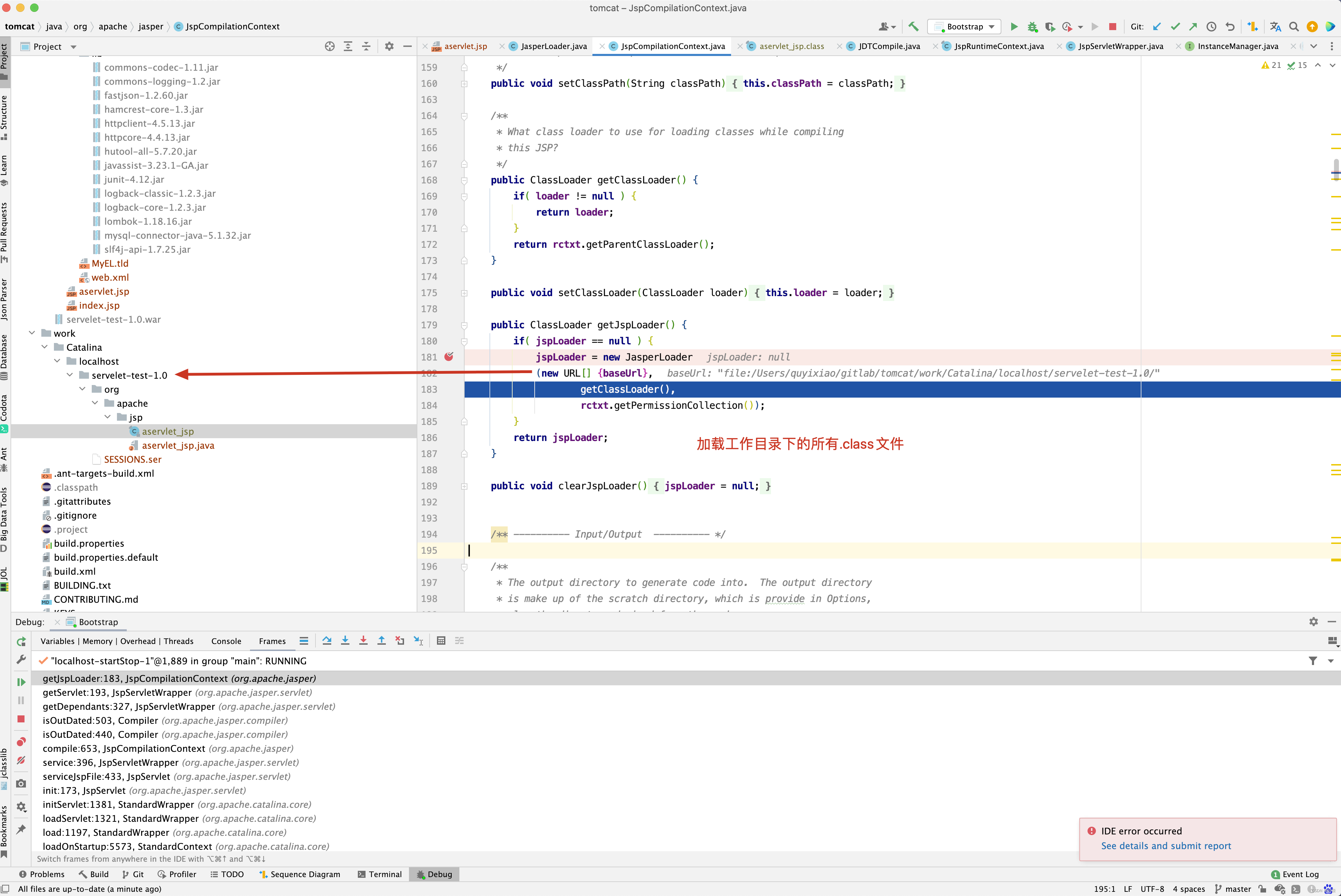This screenshot has width=1341, height=896.
Task: Open Search Everywhere magnifier
Action: (x=1294, y=26)
